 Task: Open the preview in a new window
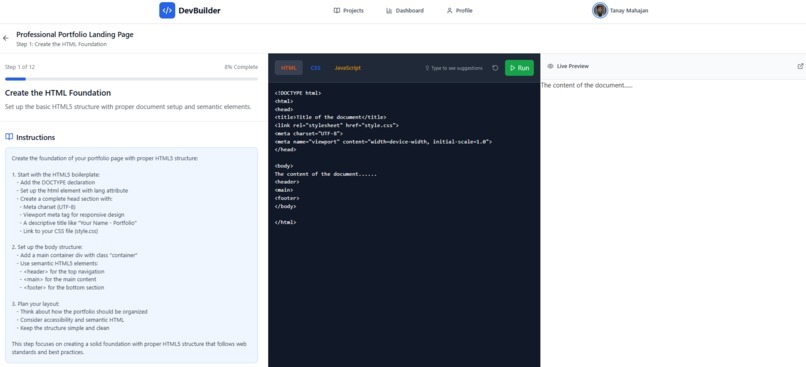[x=800, y=66]
